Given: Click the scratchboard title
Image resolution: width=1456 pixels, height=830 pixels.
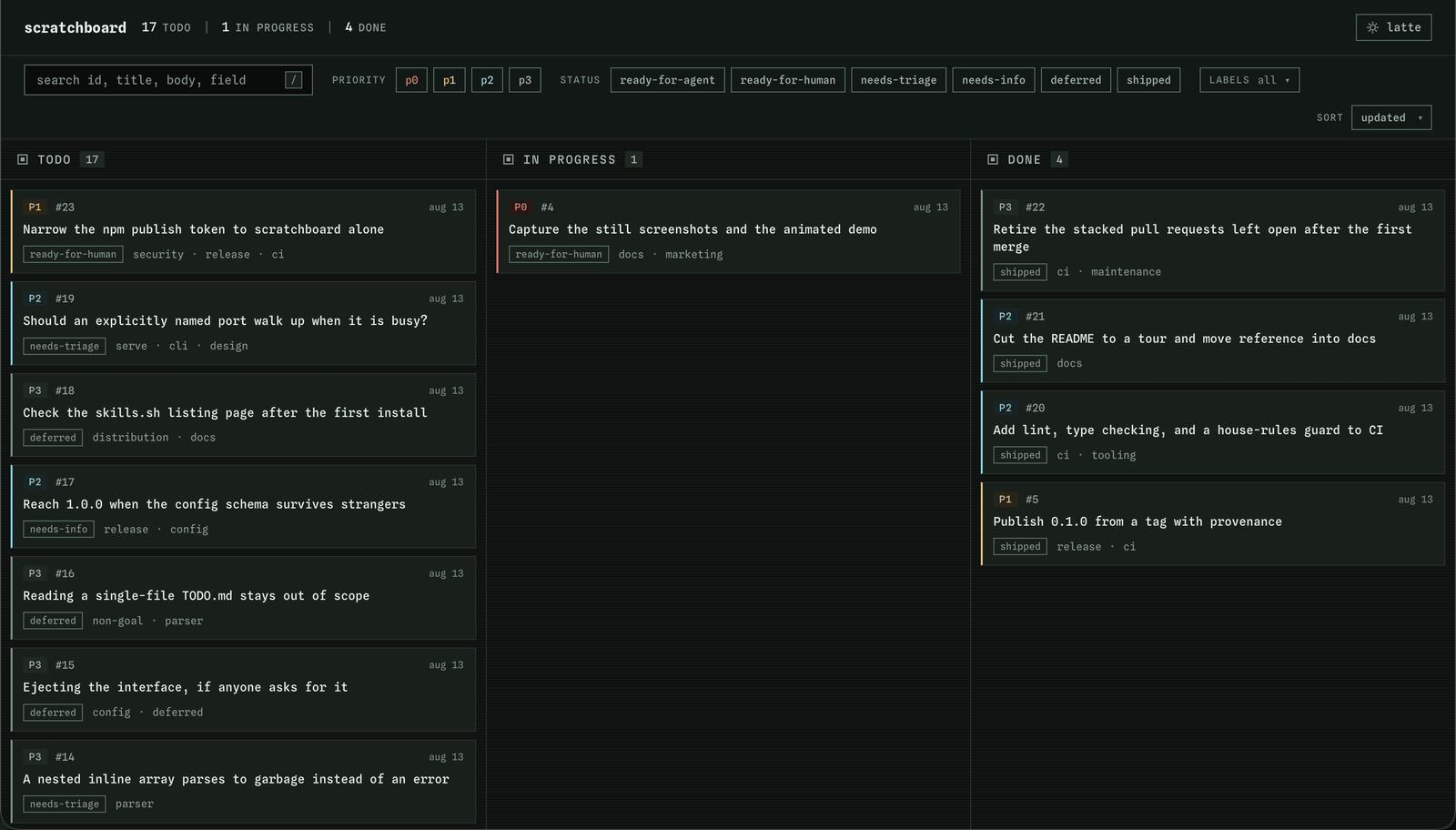Looking at the screenshot, I should [76, 27].
